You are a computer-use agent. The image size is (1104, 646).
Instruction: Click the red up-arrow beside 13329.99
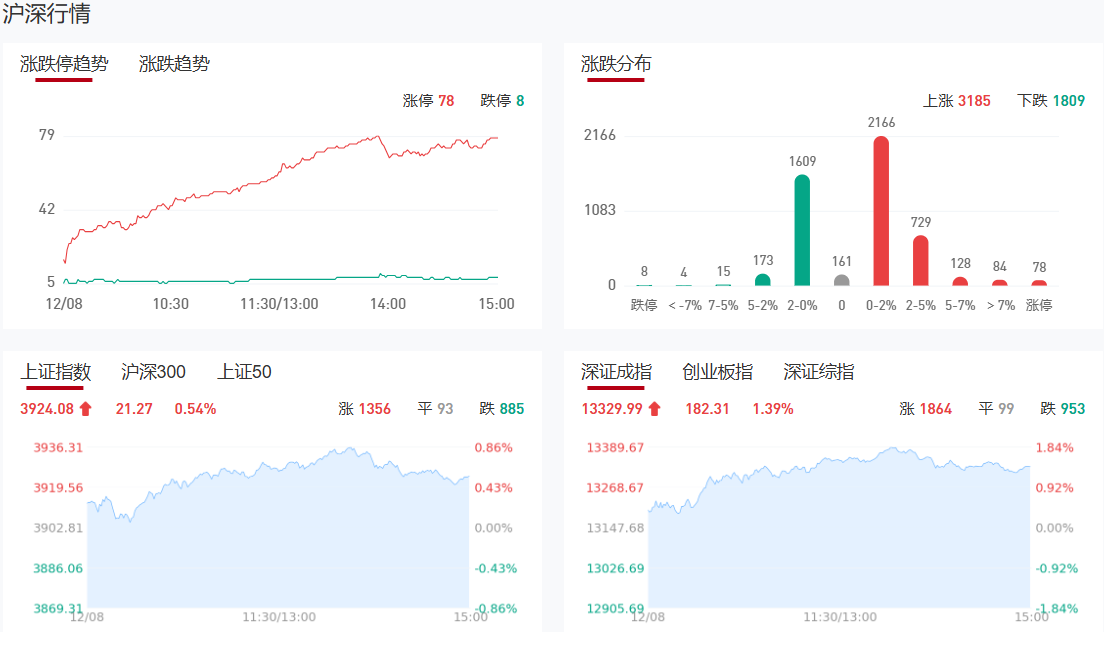click(654, 408)
